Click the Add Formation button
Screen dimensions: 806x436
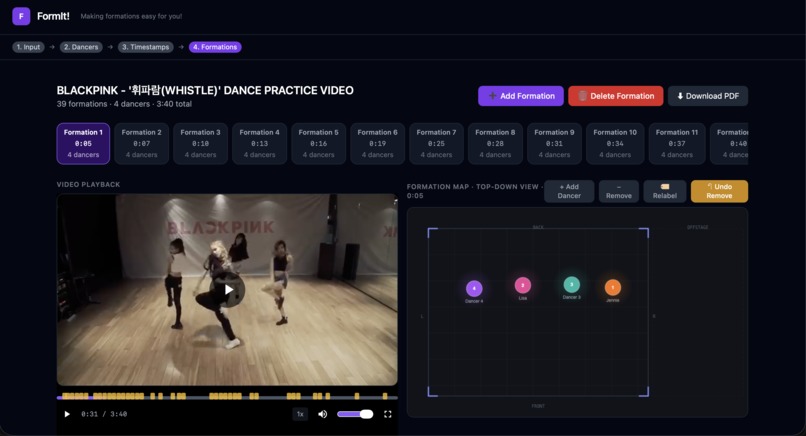tap(521, 96)
